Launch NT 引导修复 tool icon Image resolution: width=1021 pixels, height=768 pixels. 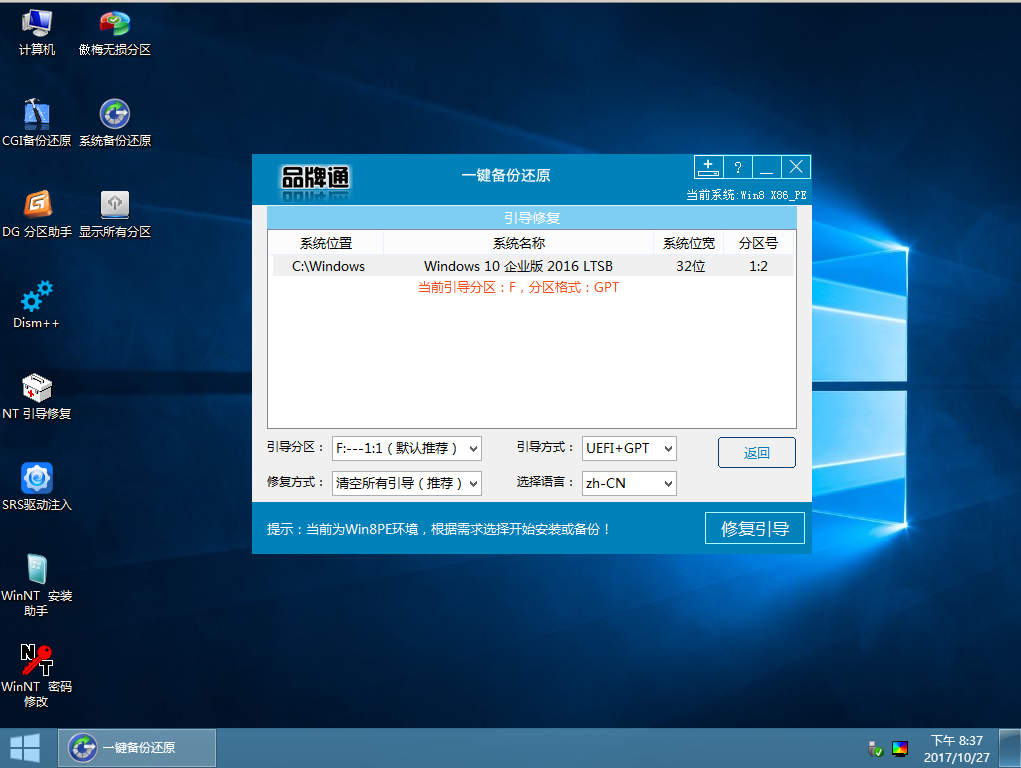[36, 396]
